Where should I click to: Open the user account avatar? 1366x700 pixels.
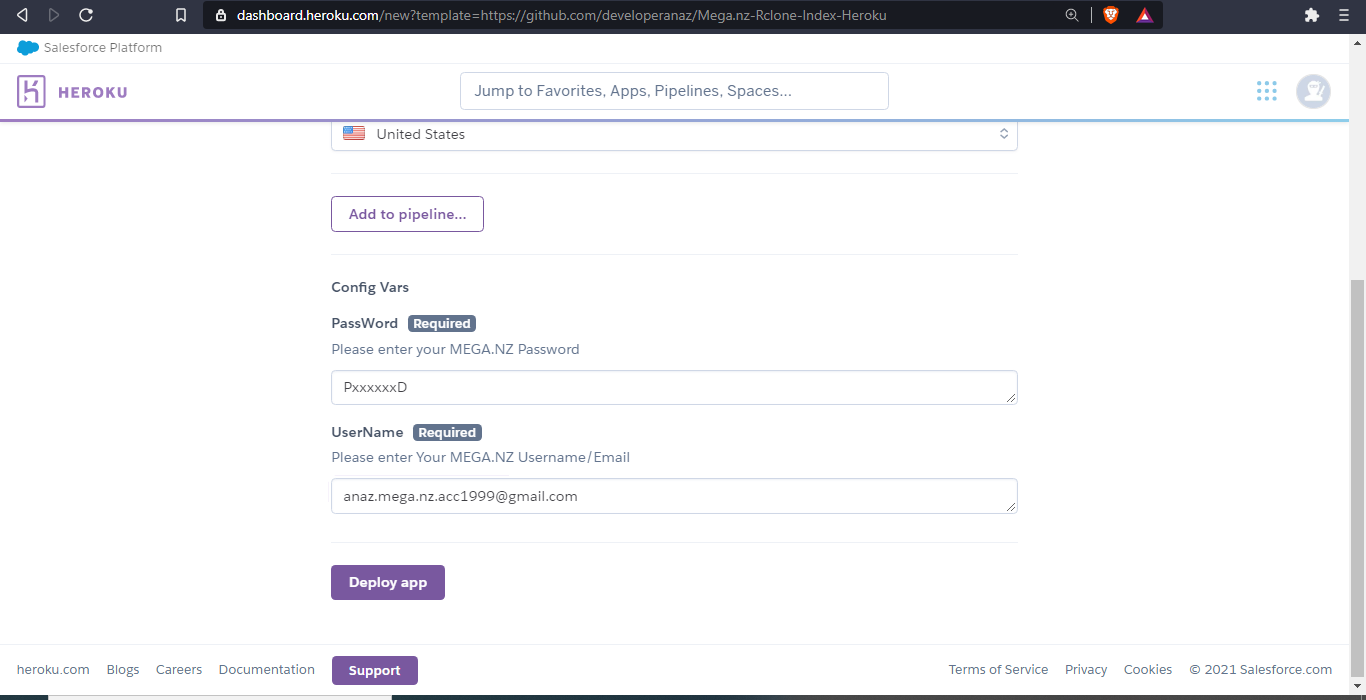pyautogui.click(x=1313, y=91)
